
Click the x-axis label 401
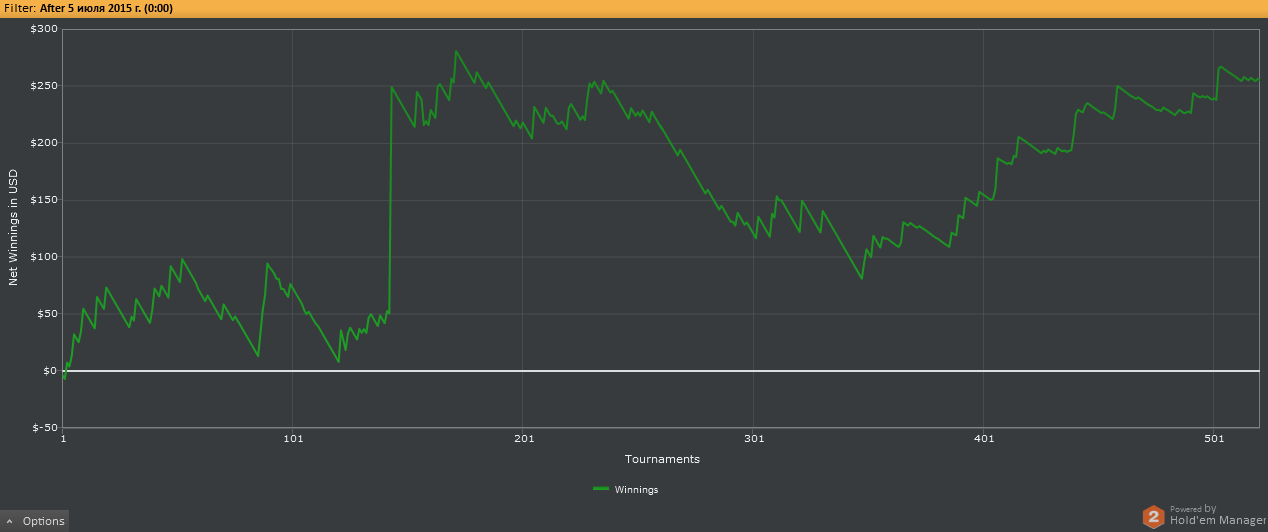coord(984,439)
